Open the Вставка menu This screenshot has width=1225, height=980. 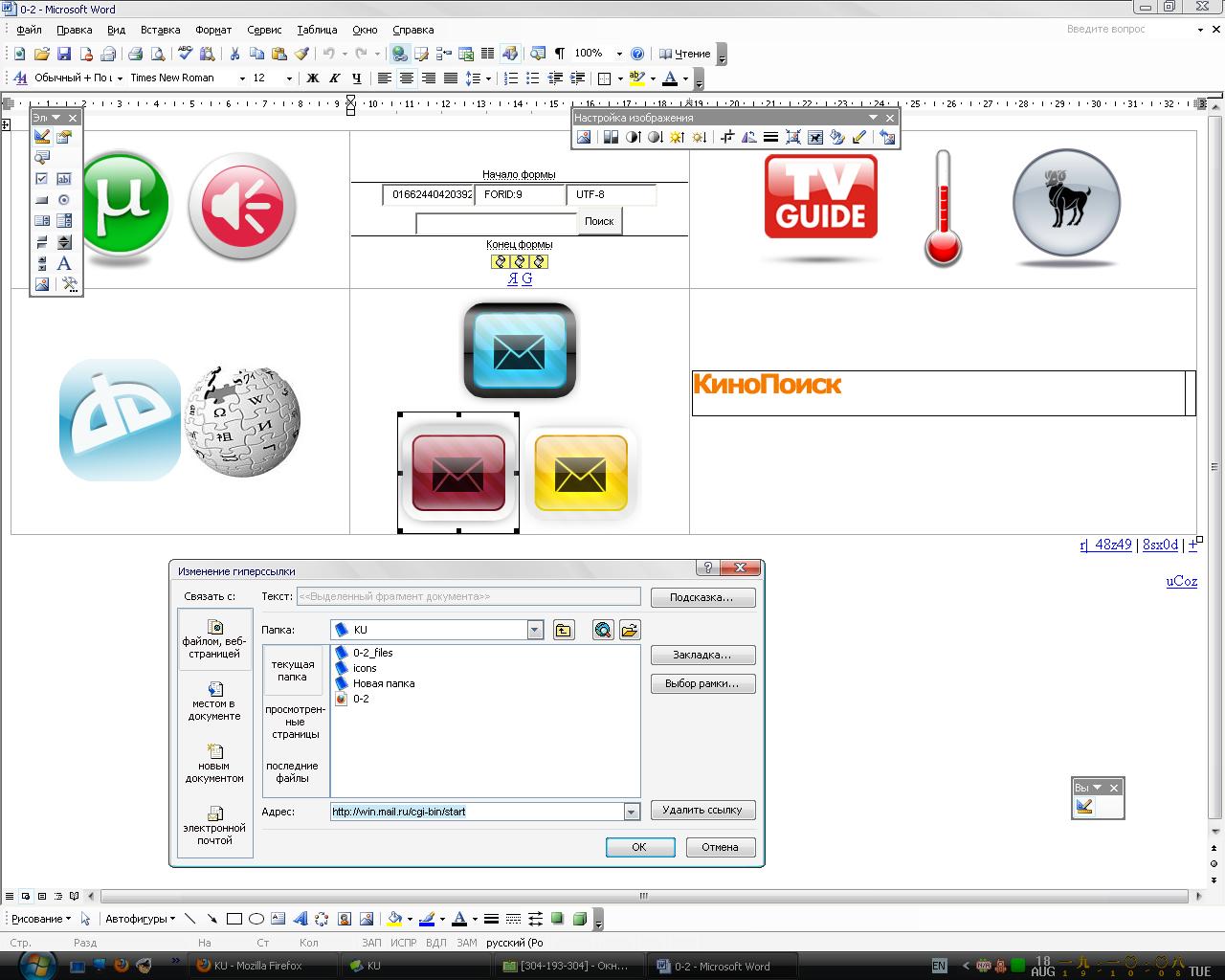pyautogui.click(x=160, y=30)
